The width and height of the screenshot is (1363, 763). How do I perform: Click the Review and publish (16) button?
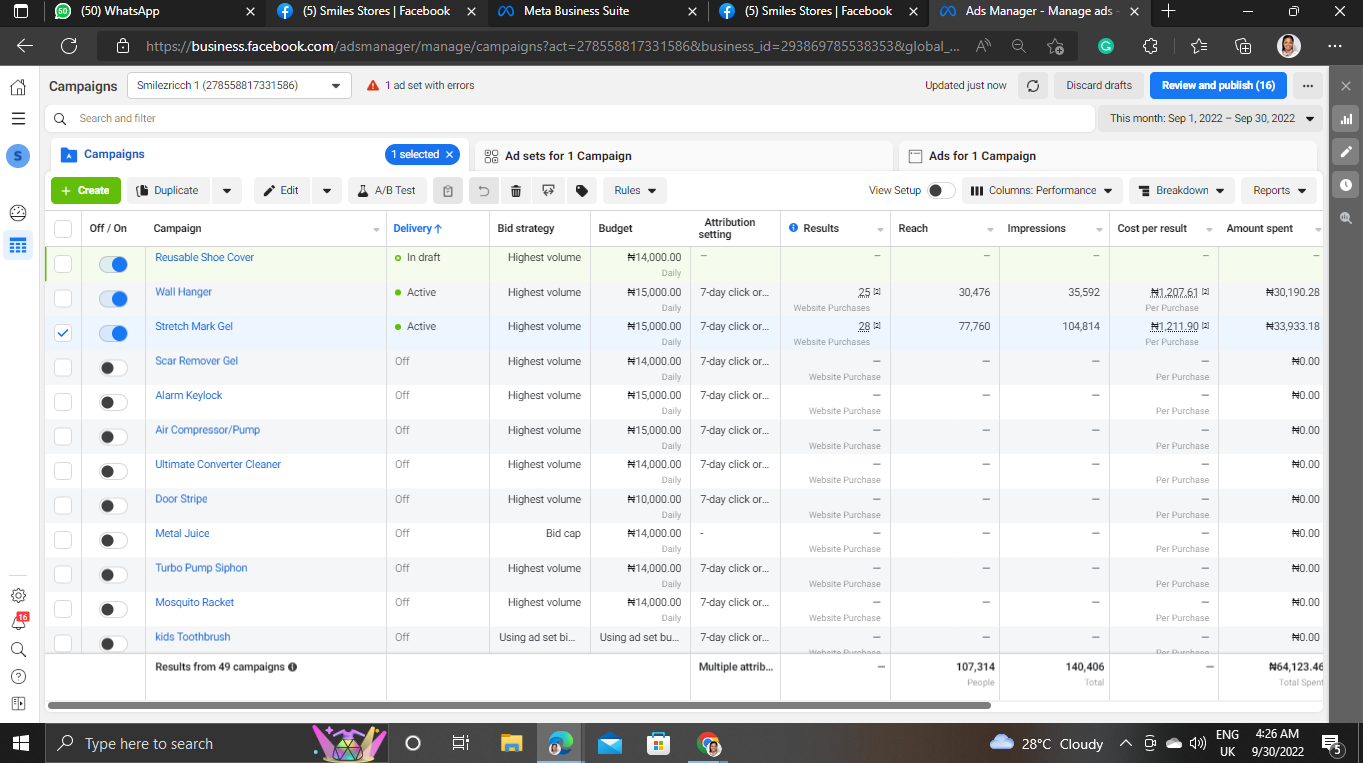[1217, 86]
